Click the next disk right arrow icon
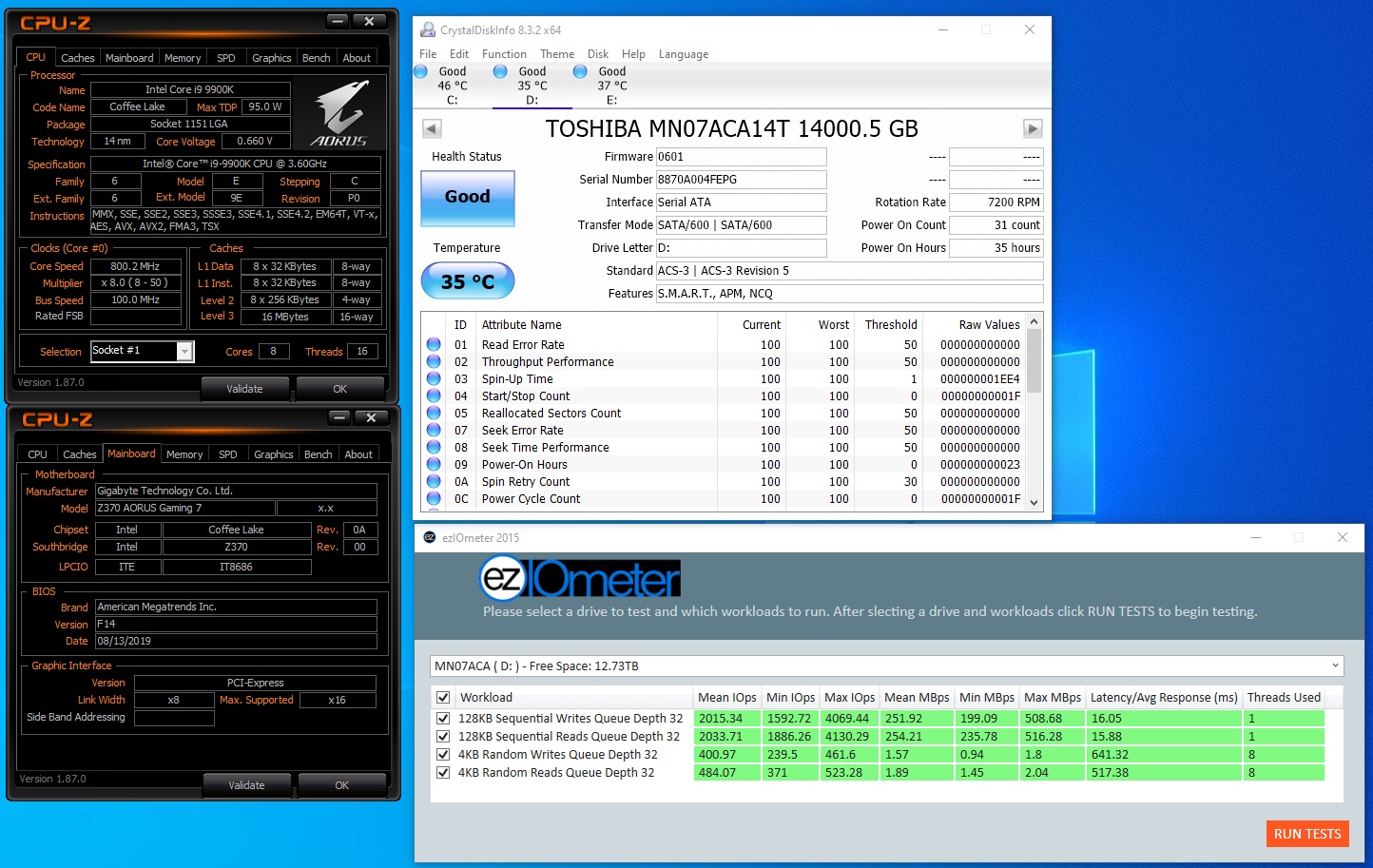 click(x=1033, y=129)
